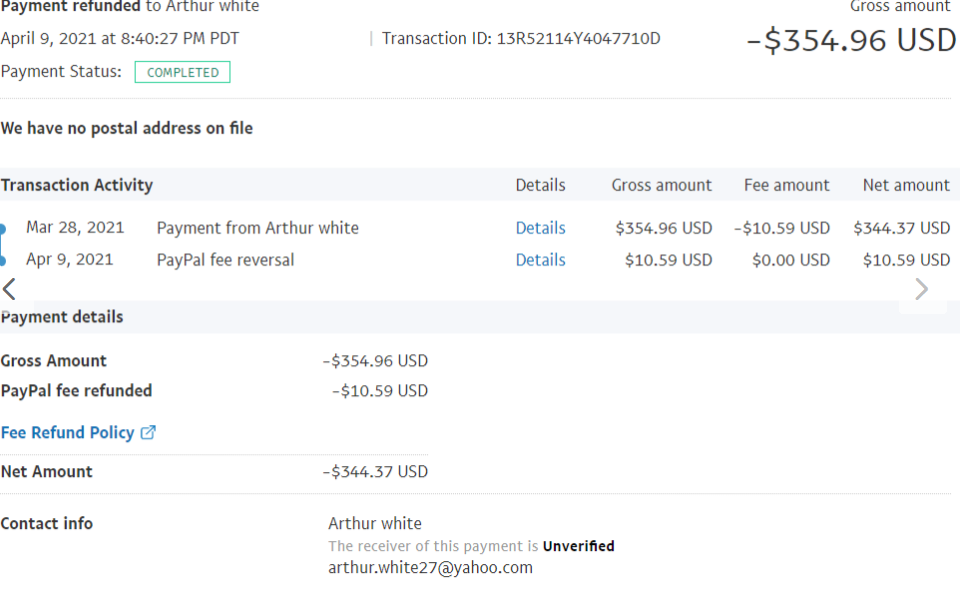Image resolution: width=960 pixels, height=591 pixels.
Task: Select the PayPal fee reversal row
Action: 225,260
